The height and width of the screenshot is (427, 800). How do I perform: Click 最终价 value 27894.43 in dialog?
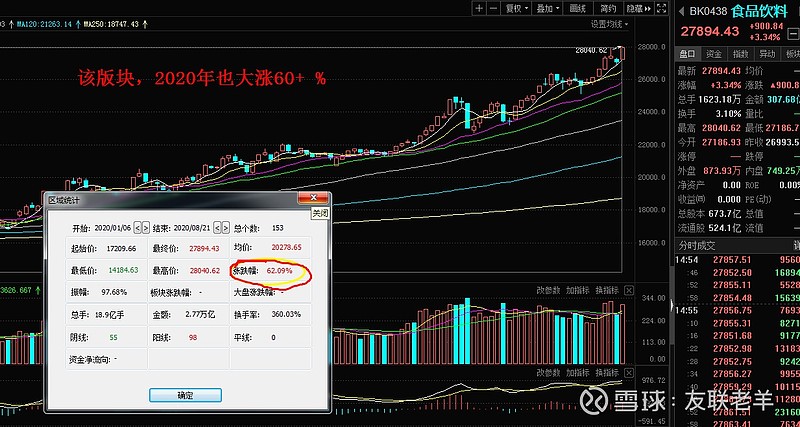(x=204, y=248)
